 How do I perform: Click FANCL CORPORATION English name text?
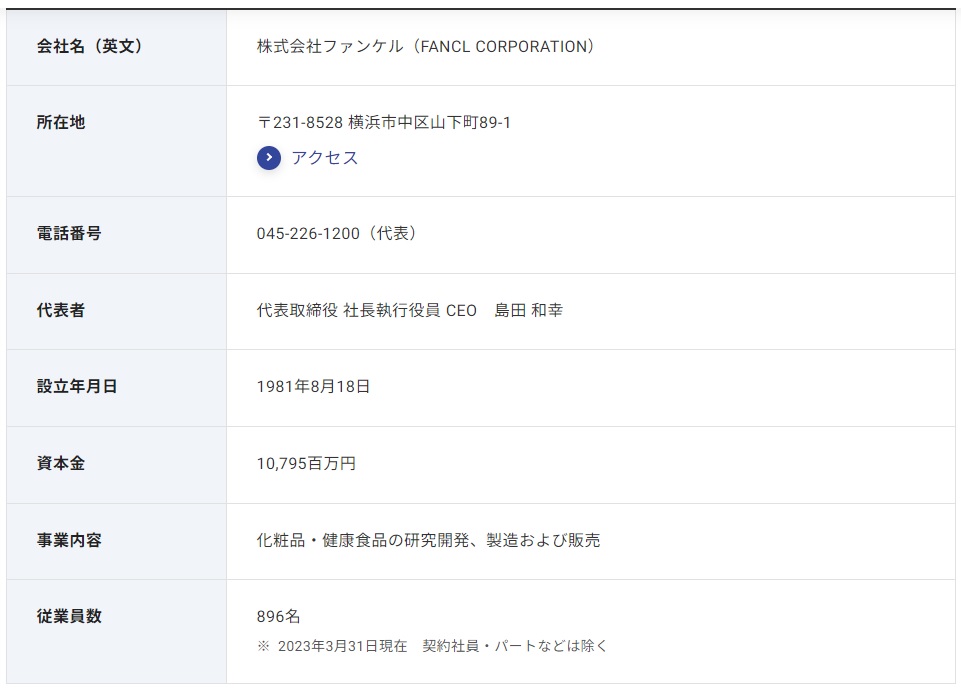click(504, 47)
